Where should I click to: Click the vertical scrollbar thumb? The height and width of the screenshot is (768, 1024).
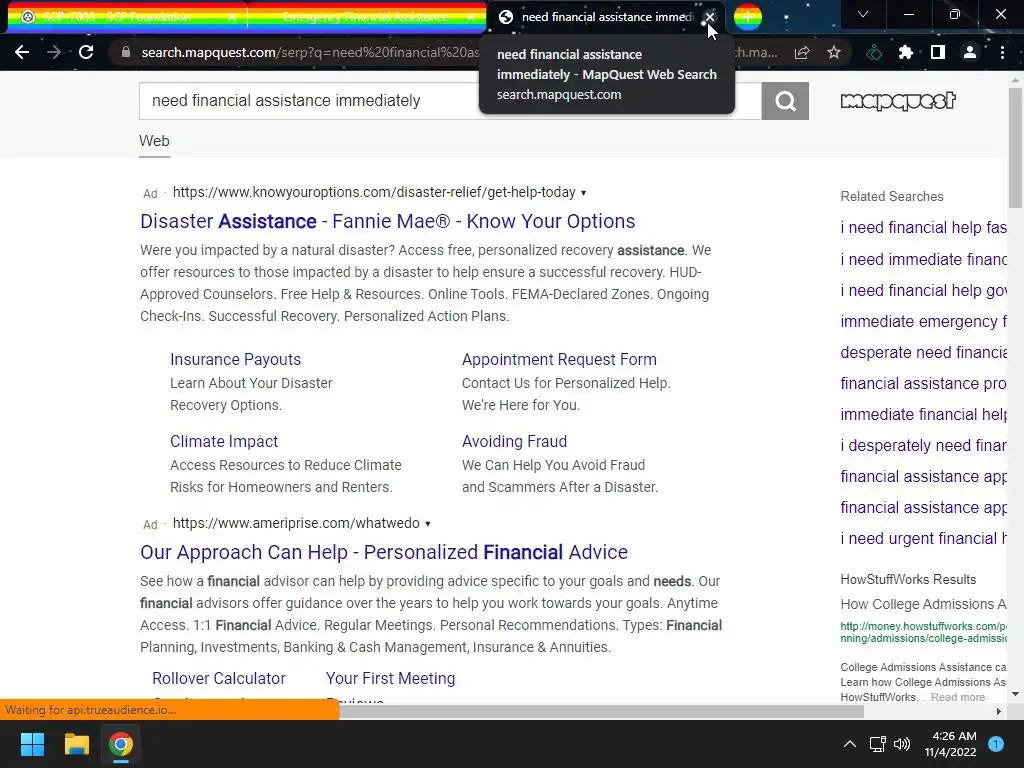1015,148
